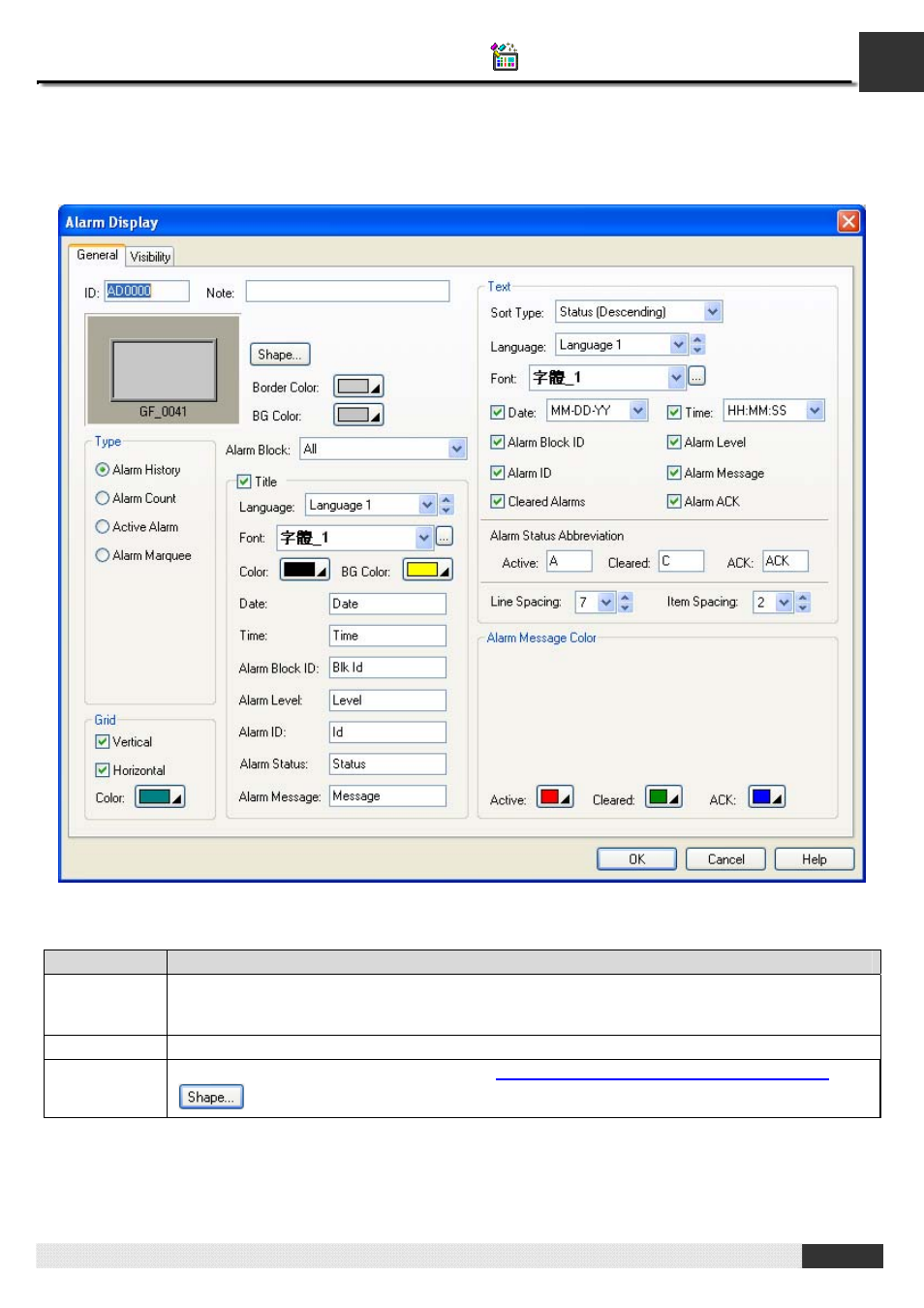Image resolution: width=924 pixels, height=1308 pixels.
Task: Expand the Item Spacing dropdown
Action: (785, 602)
